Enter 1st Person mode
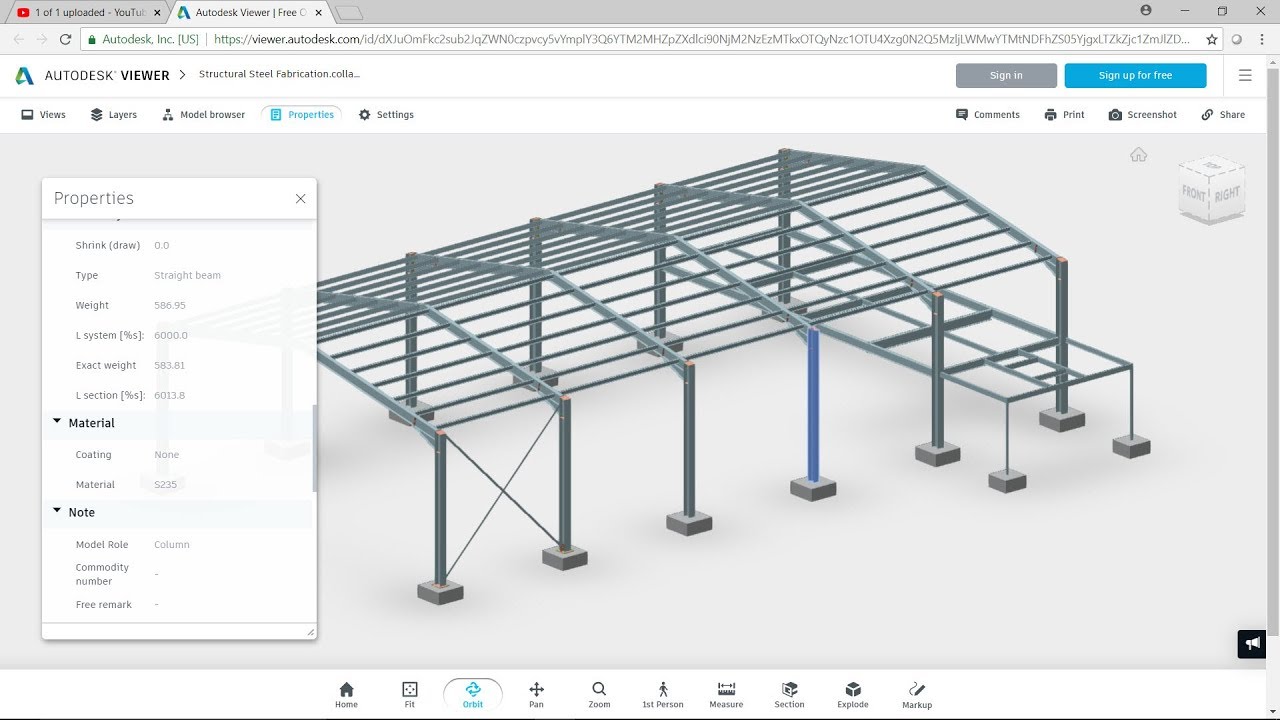The image size is (1280, 720). point(662,692)
